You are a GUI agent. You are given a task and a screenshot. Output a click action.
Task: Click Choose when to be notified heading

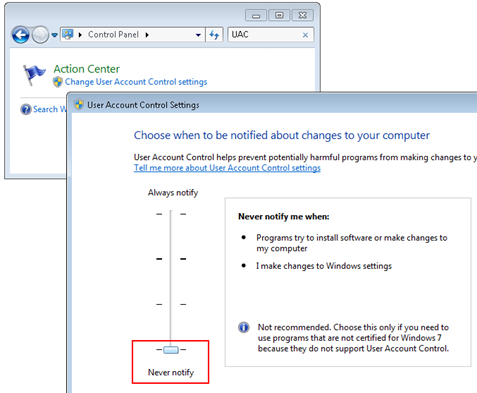282,135
